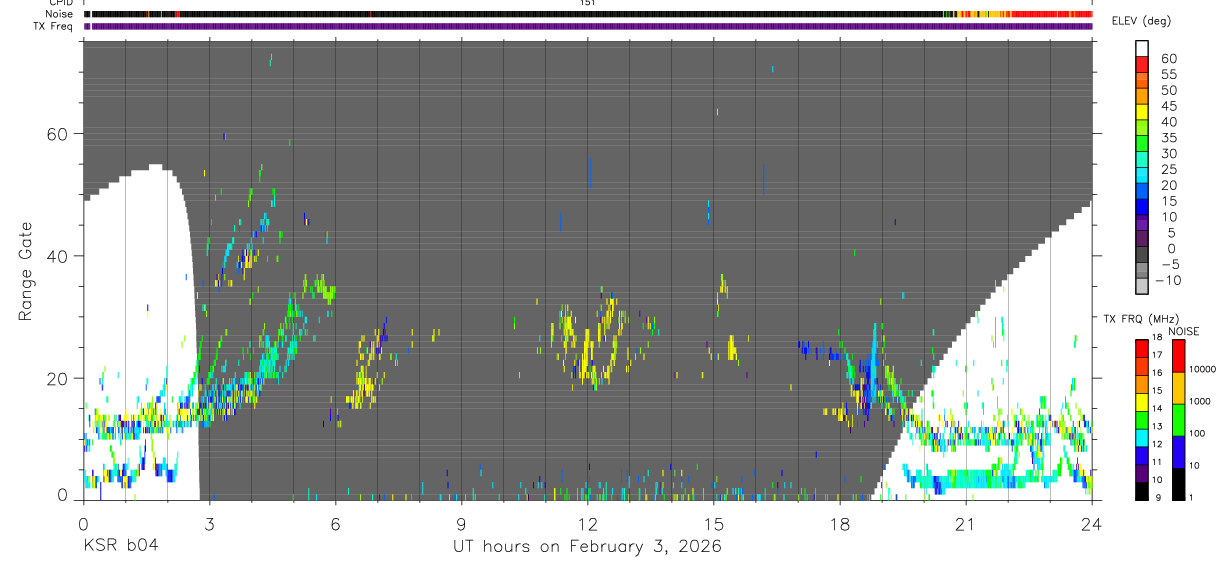
Task: Click the black block of the NOISE color bar
Action: pos(1179,484)
